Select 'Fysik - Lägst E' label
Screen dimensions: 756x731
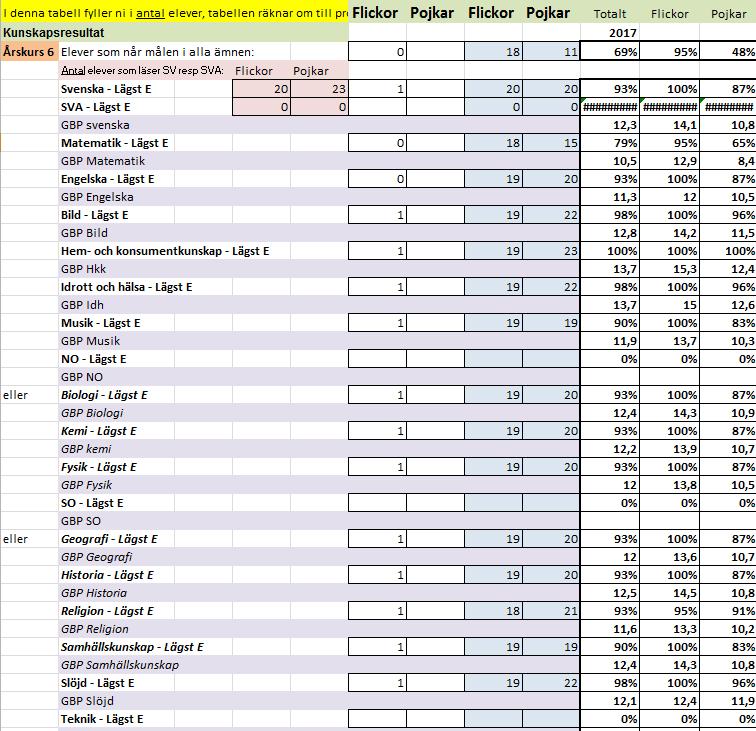click(98, 467)
